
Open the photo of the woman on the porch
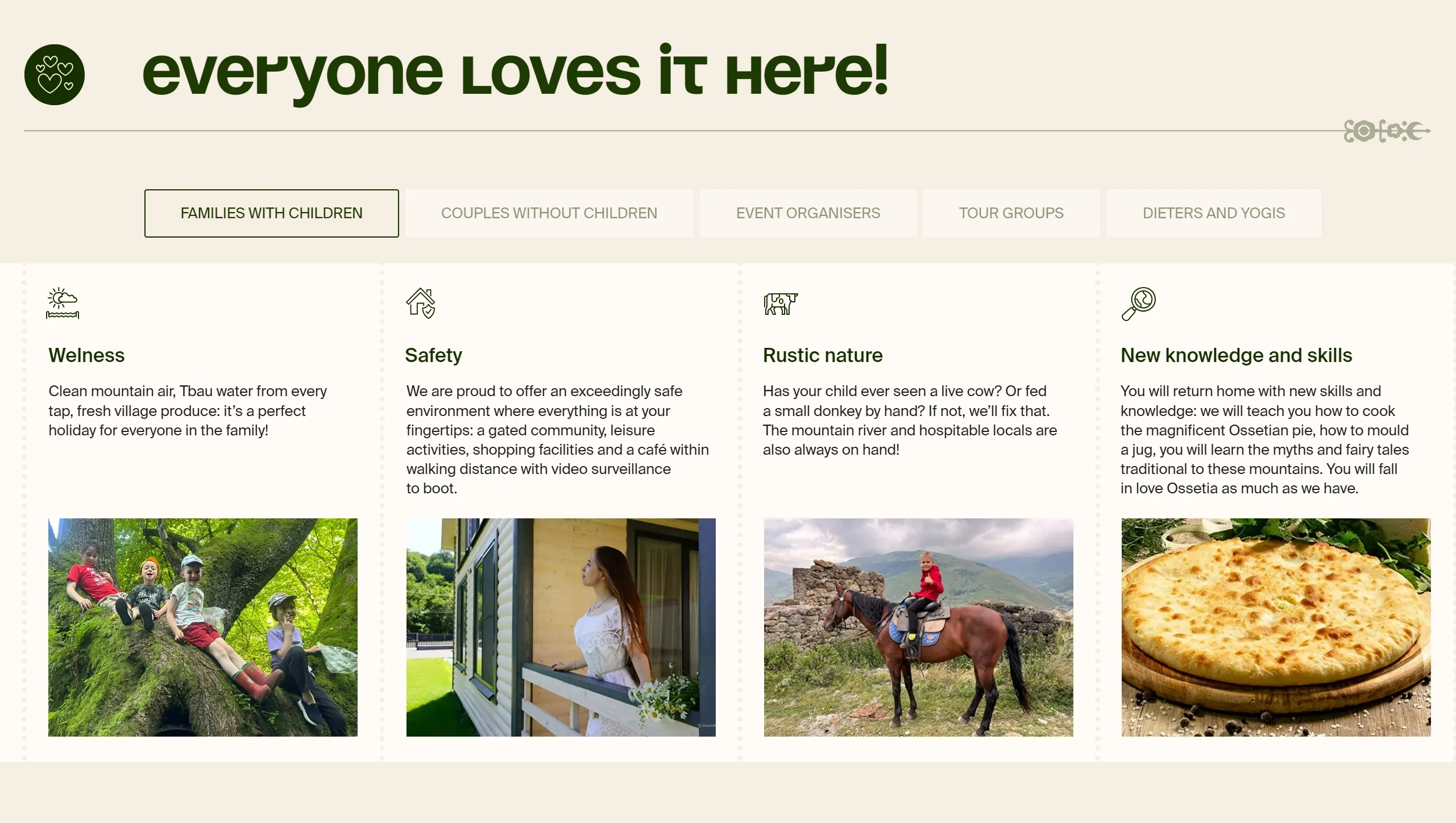tap(561, 627)
